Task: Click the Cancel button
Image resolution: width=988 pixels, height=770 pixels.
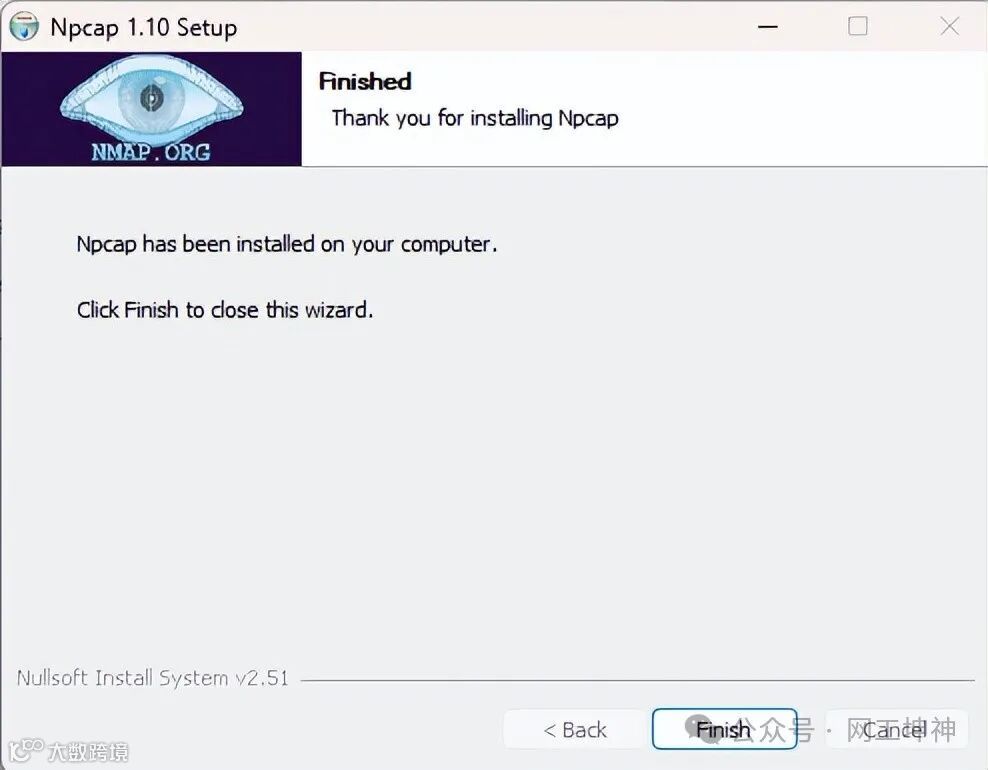Action: (897, 729)
